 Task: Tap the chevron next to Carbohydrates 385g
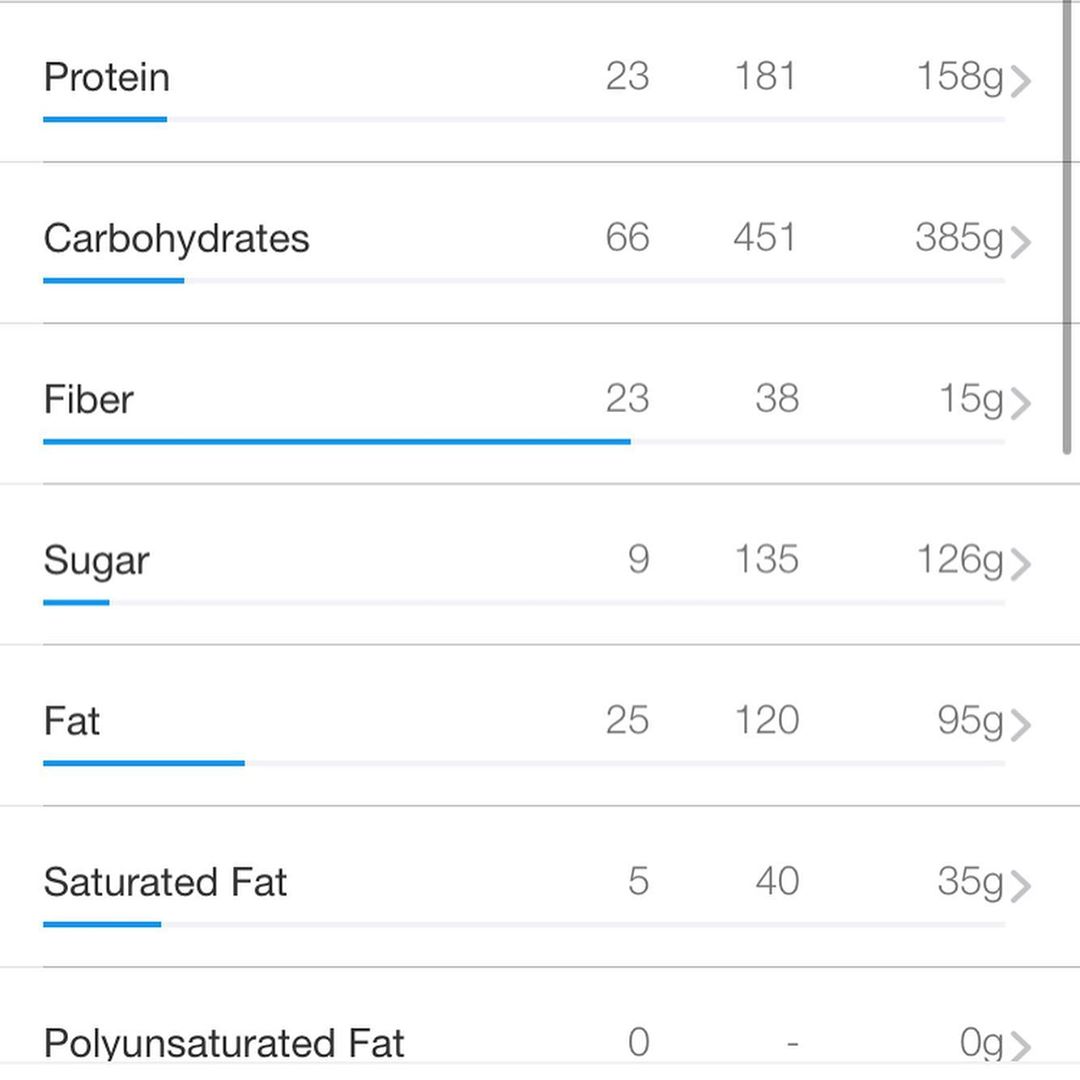[1020, 242]
